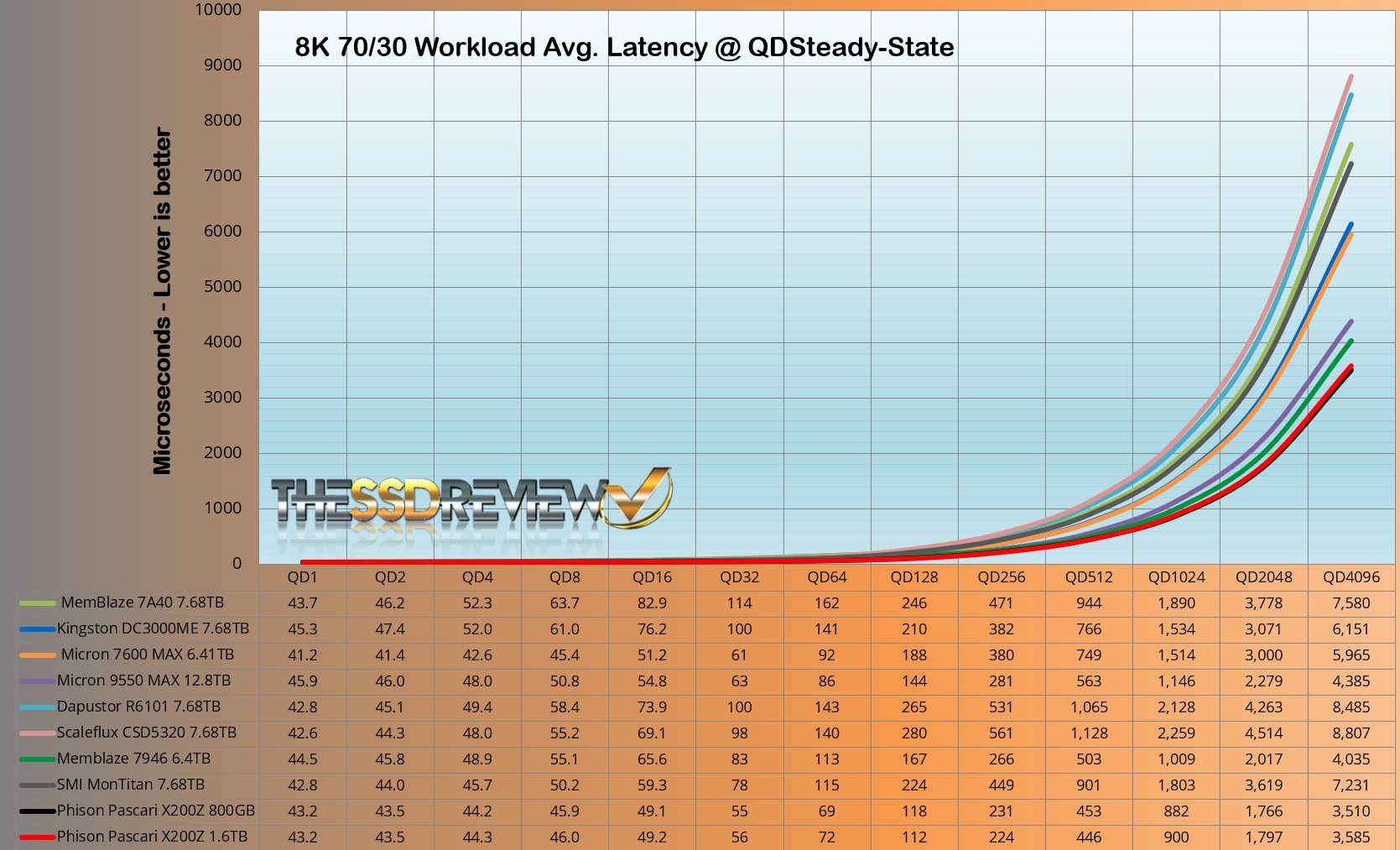Select the 'MemBlaze 7A40 7.68TB' series label
The width and height of the screenshot is (1400, 850).
143,602
